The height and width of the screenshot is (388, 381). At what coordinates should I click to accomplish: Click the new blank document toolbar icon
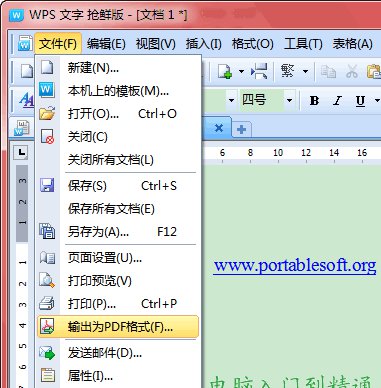tap(27, 71)
